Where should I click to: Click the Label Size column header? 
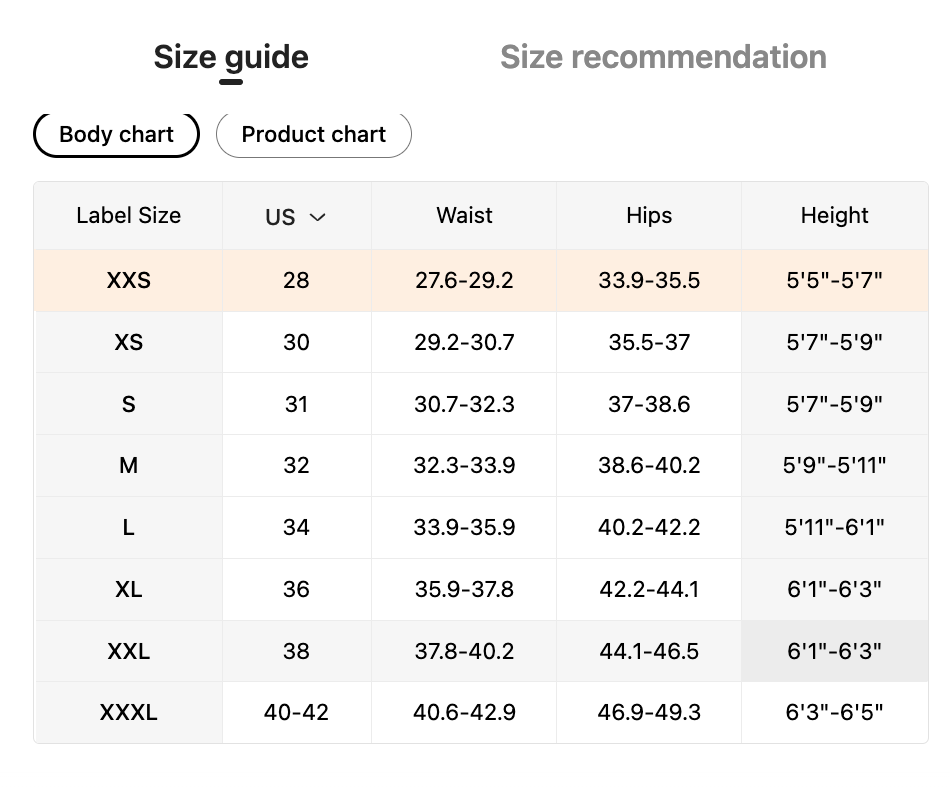pos(128,216)
